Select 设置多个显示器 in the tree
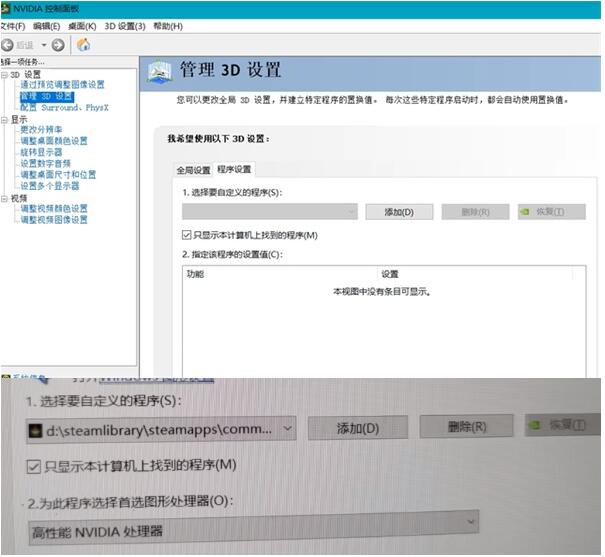 50,186
